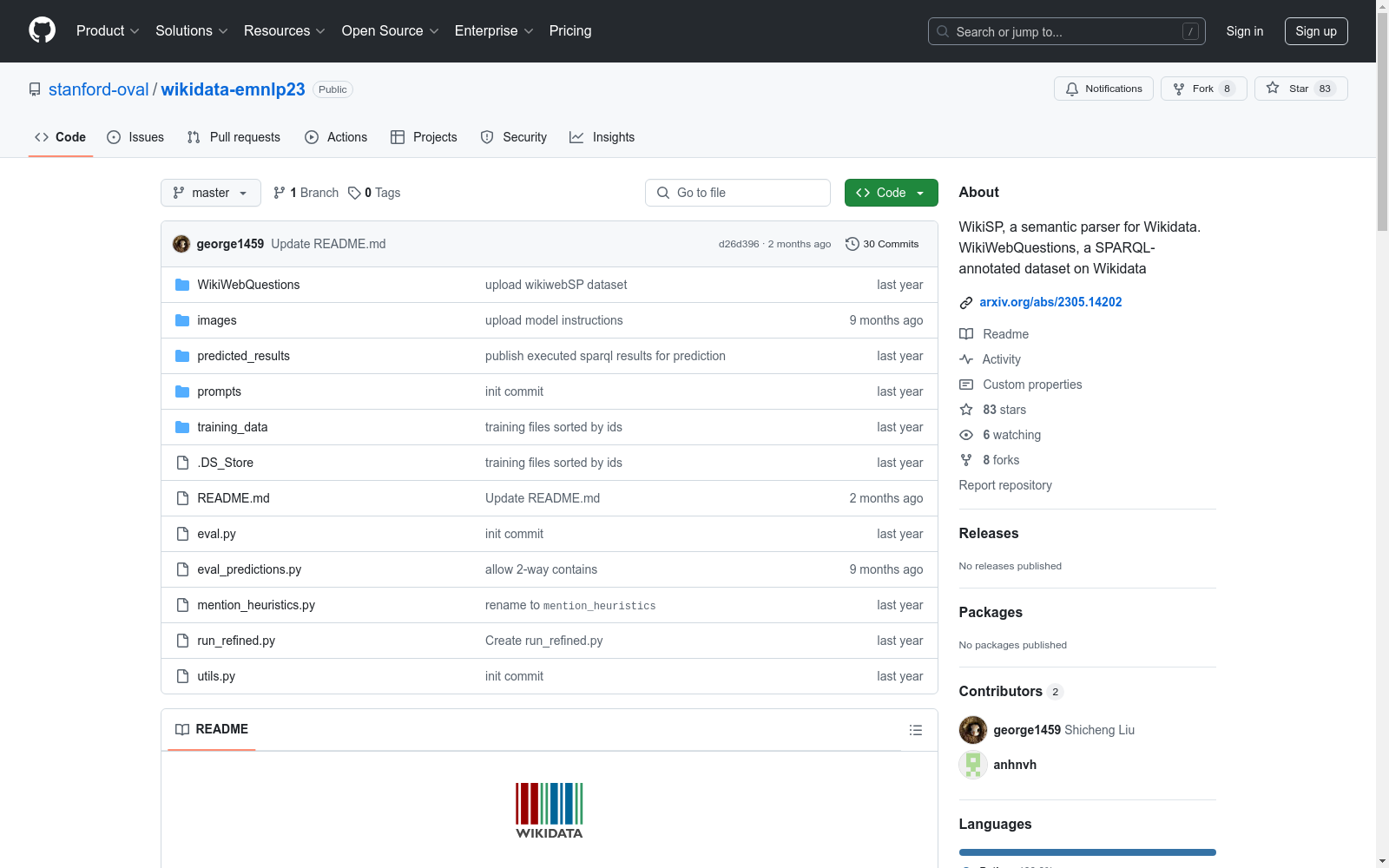Expand the Product menu
Image resolution: width=1389 pixels, height=868 pixels.
tap(108, 31)
